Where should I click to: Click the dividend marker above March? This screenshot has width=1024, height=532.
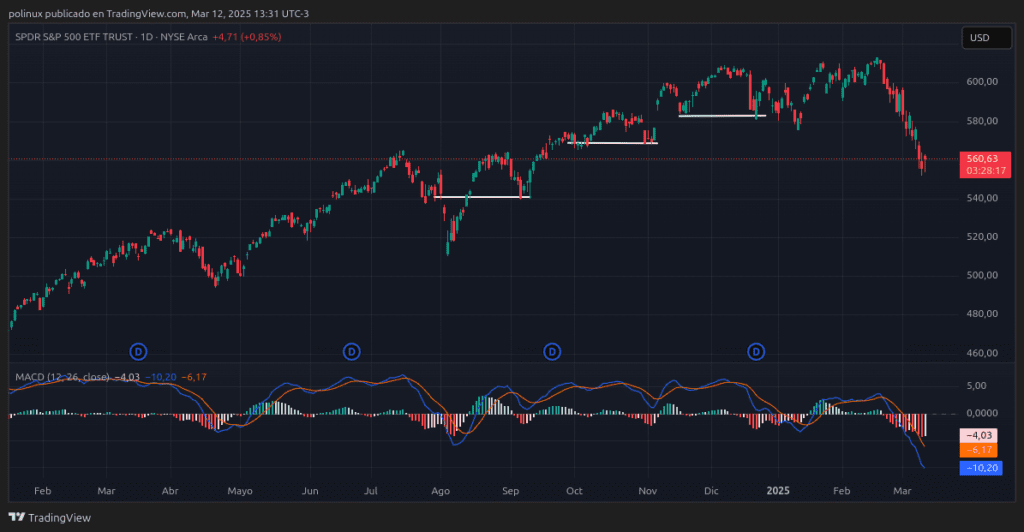click(139, 351)
